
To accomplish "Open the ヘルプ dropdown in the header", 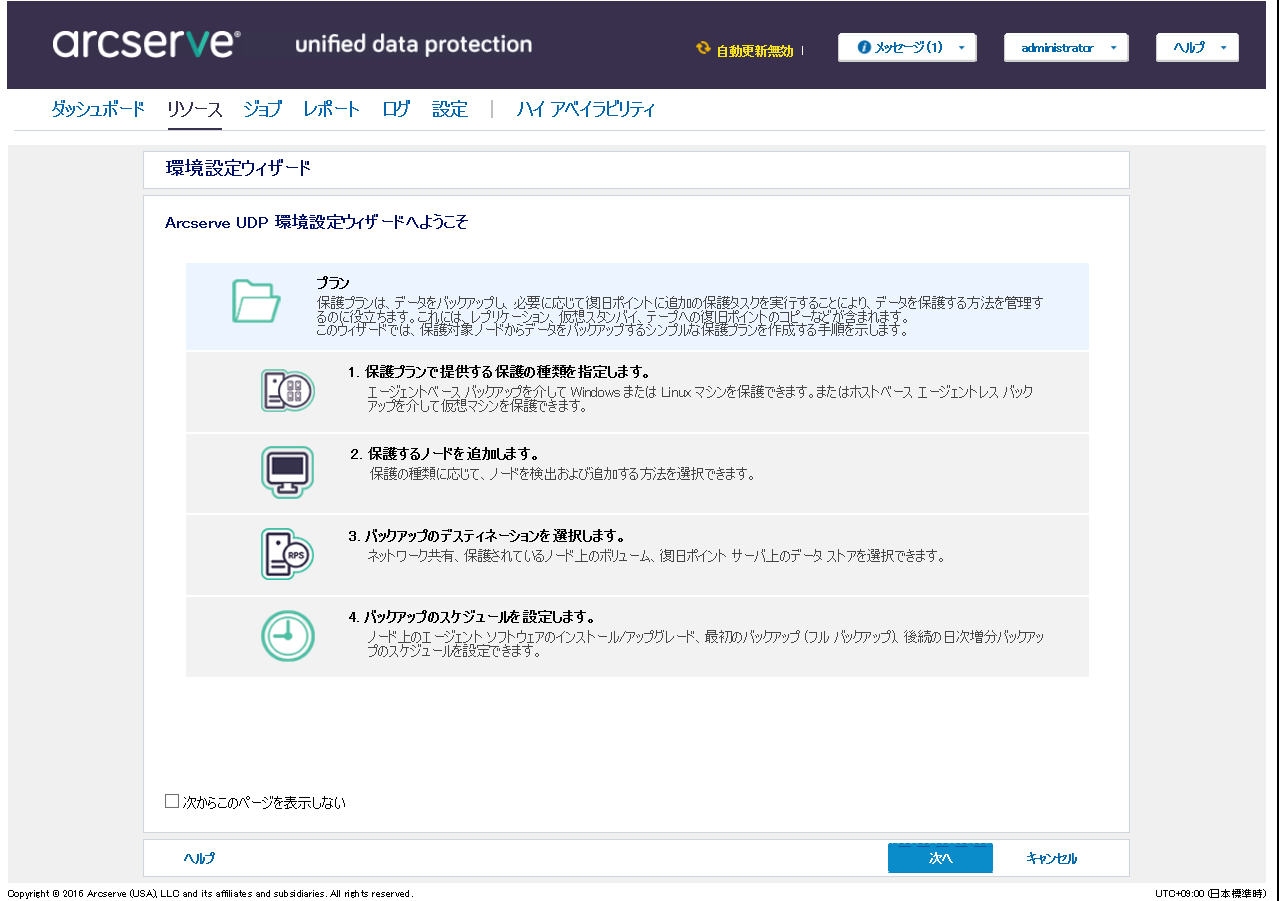I will pos(1196,46).
